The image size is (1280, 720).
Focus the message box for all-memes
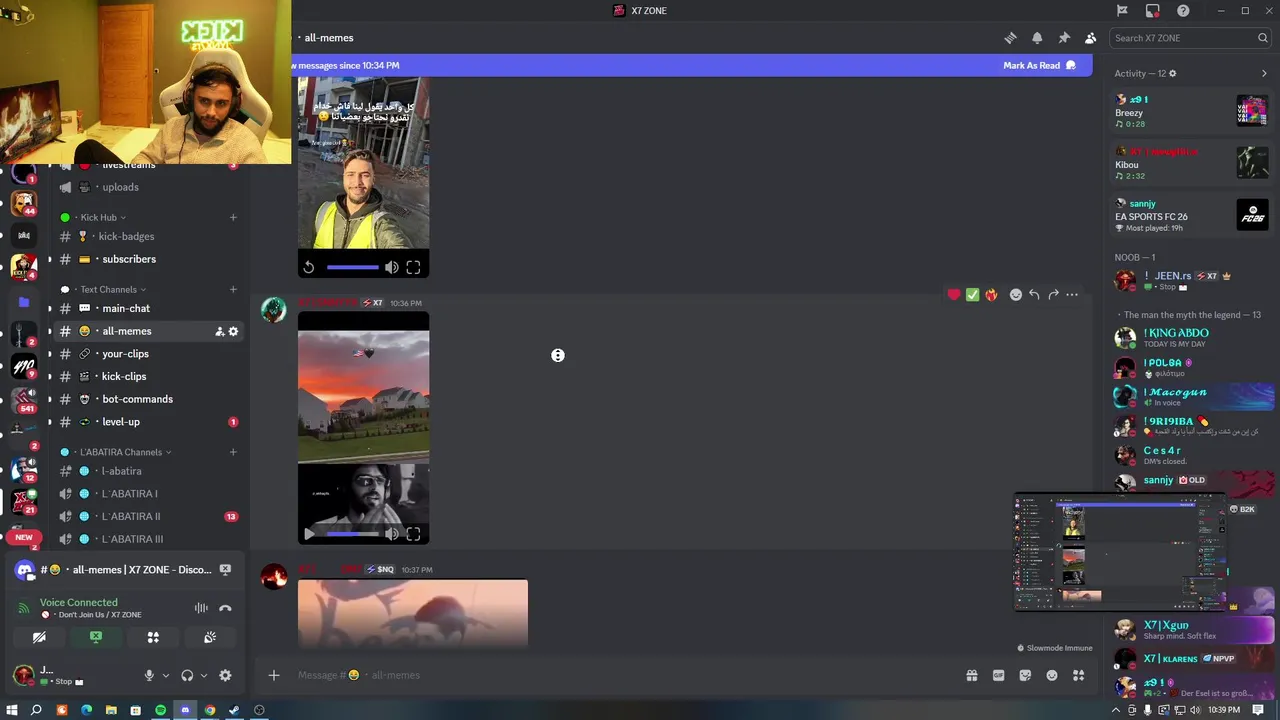625,675
